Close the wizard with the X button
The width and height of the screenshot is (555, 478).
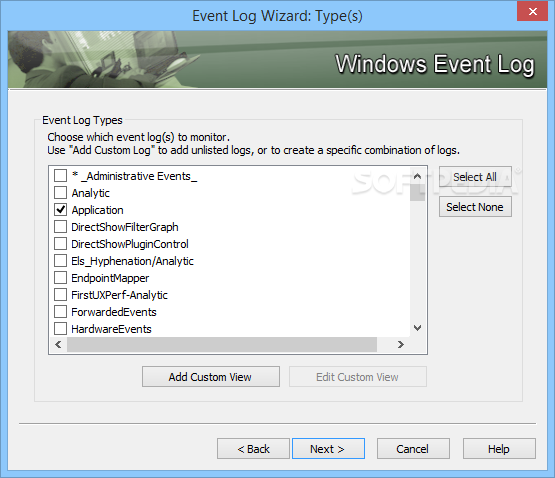(532, 11)
